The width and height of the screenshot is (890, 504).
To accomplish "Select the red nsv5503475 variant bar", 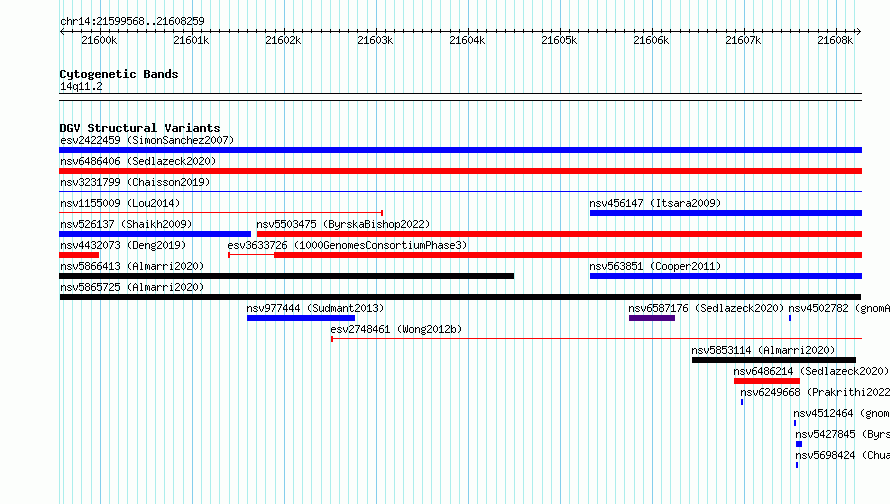I will [x=559, y=234].
